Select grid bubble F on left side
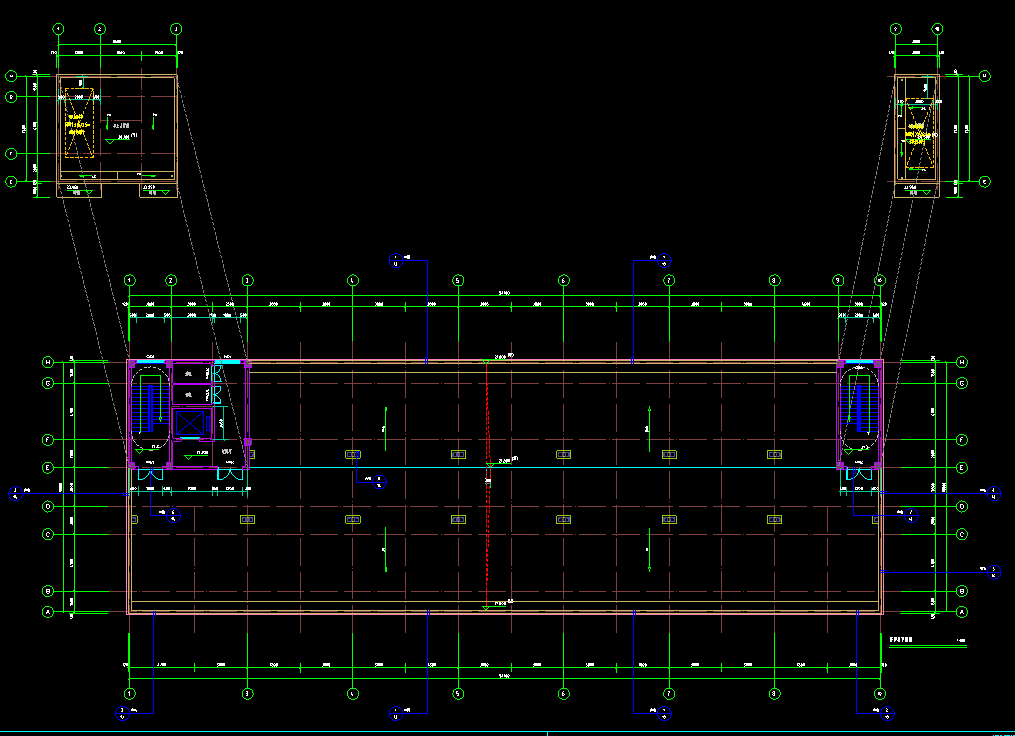The width and height of the screenshot is (1015, 736). 47,439
